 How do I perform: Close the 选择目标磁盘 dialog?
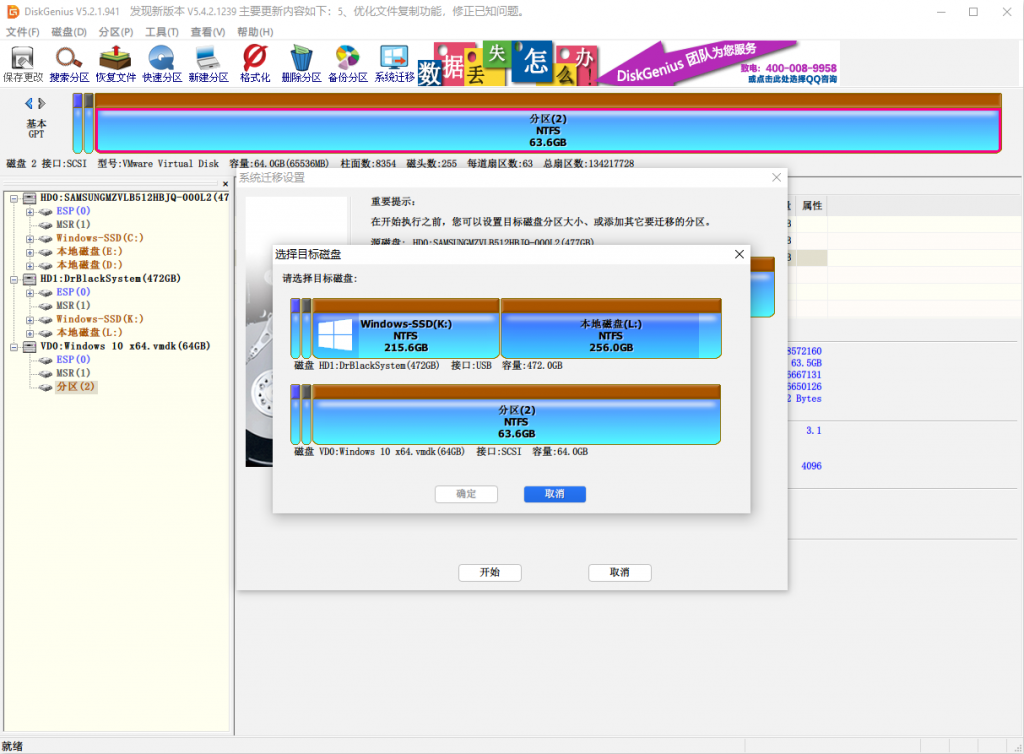tap(739, 254)
